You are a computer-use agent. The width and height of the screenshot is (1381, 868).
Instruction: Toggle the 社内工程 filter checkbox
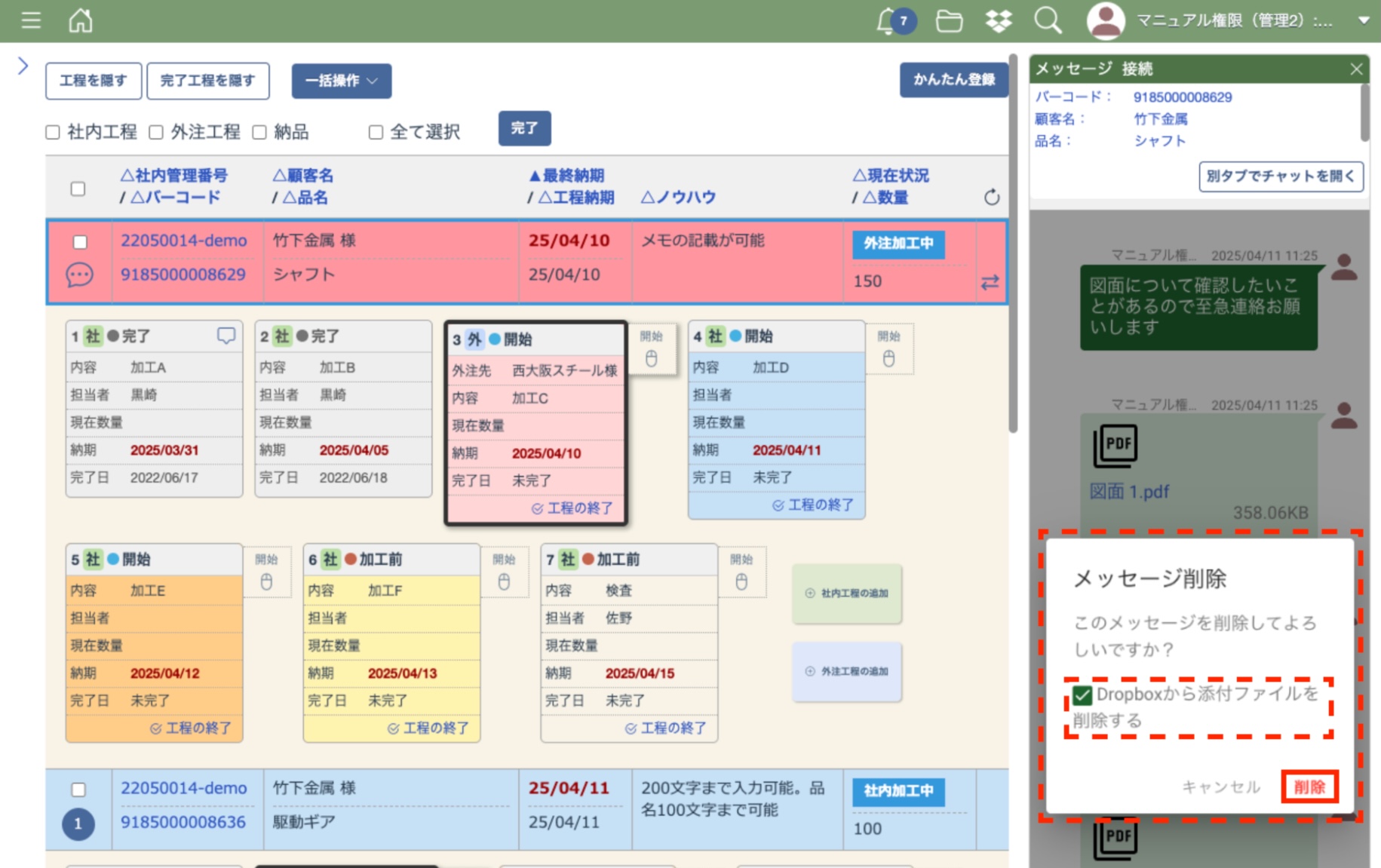click(53, 133)
